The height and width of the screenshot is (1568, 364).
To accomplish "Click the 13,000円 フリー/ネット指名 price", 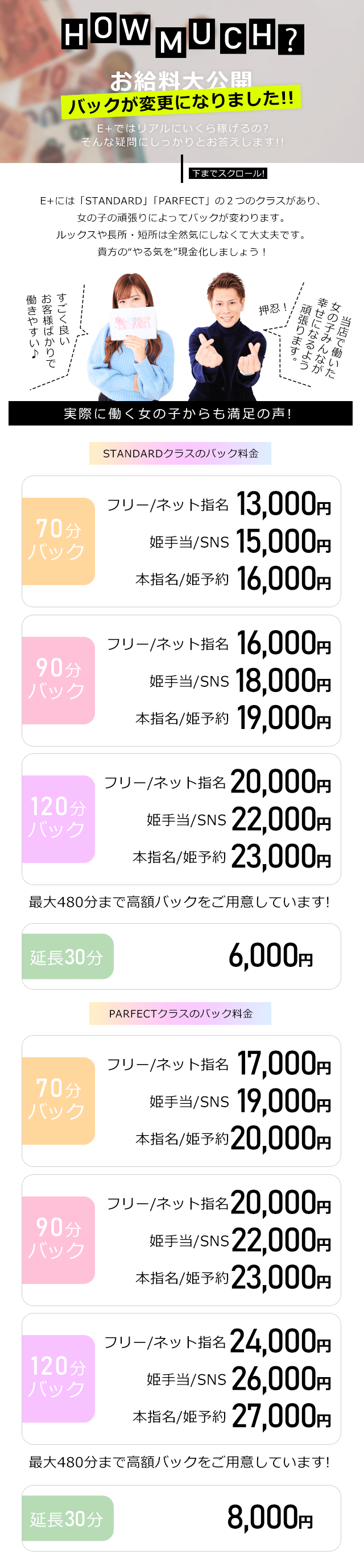I will coord(283,504).
